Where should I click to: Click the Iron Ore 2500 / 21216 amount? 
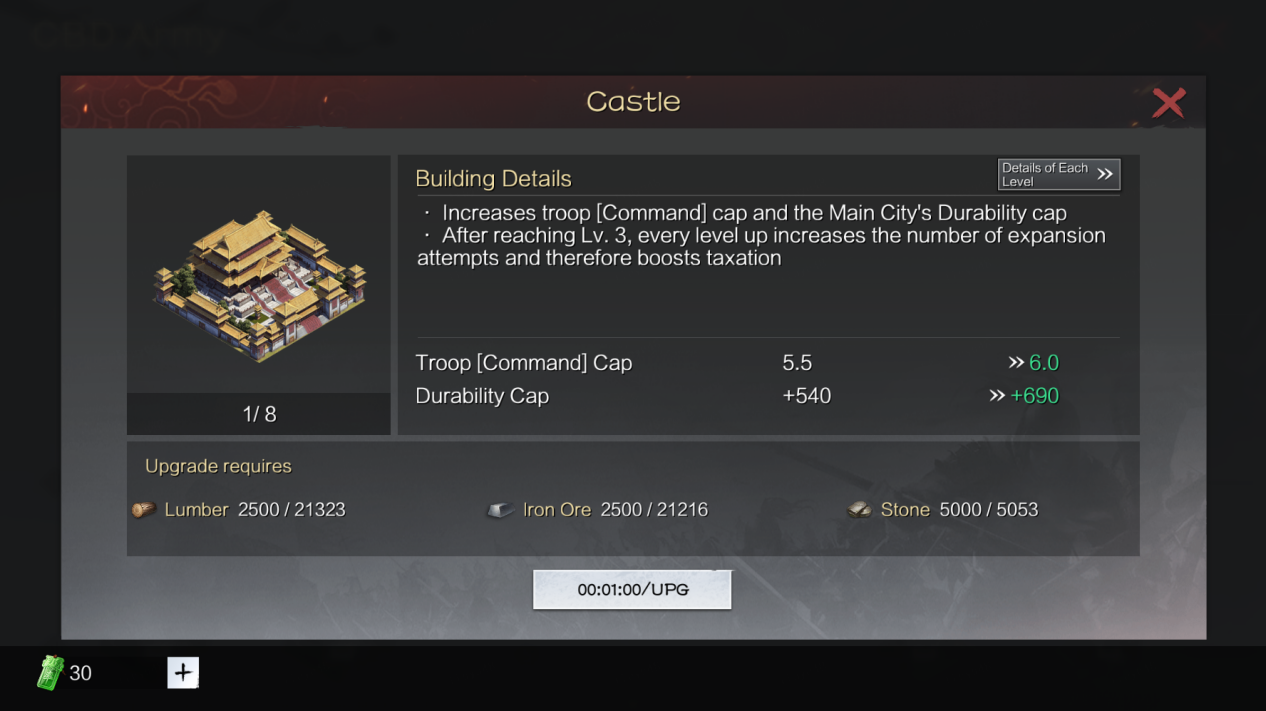click(x=654, y=510)
